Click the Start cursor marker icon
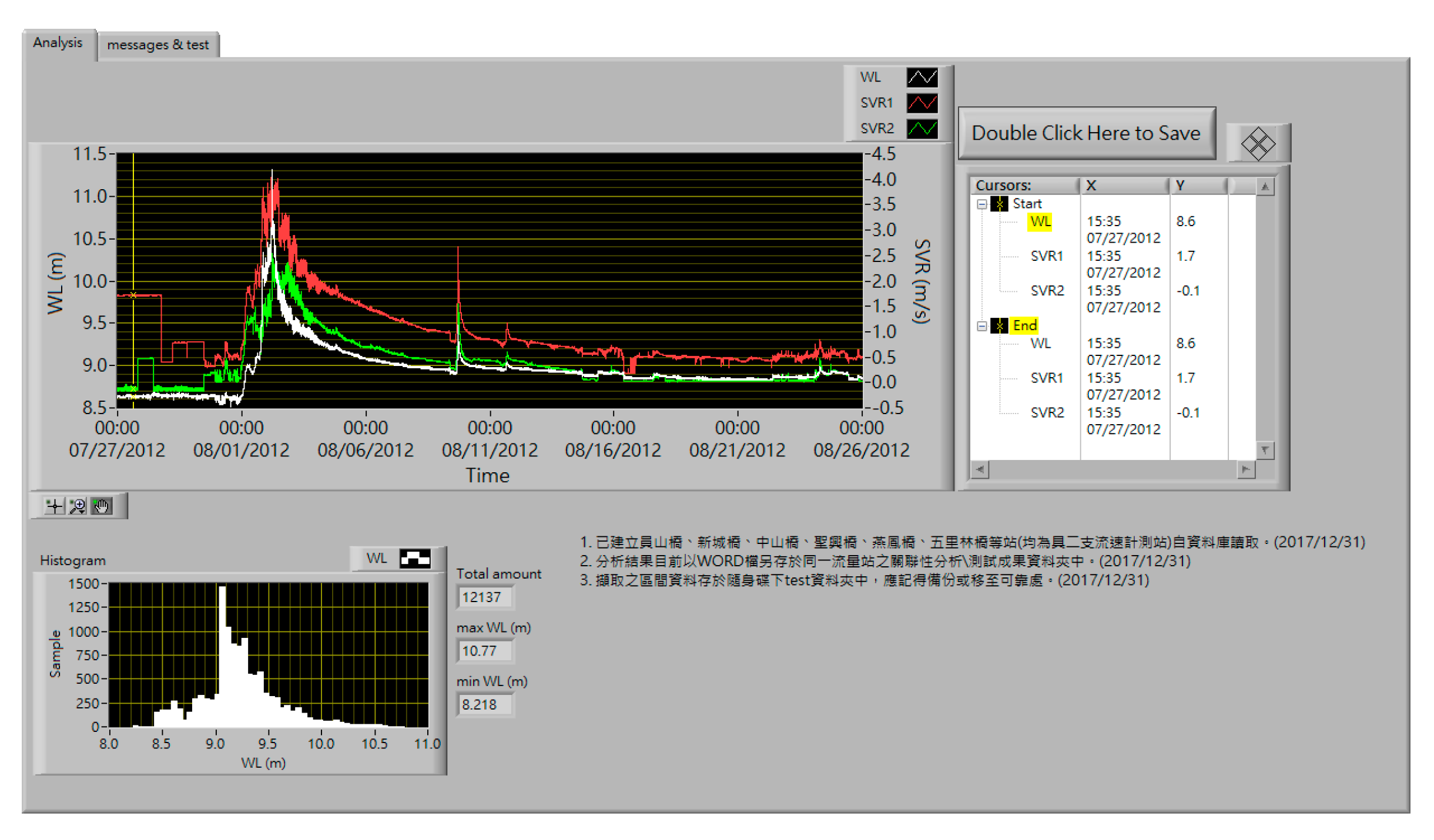The width and height of the screenshot is (1434, 840). (999, 204)
